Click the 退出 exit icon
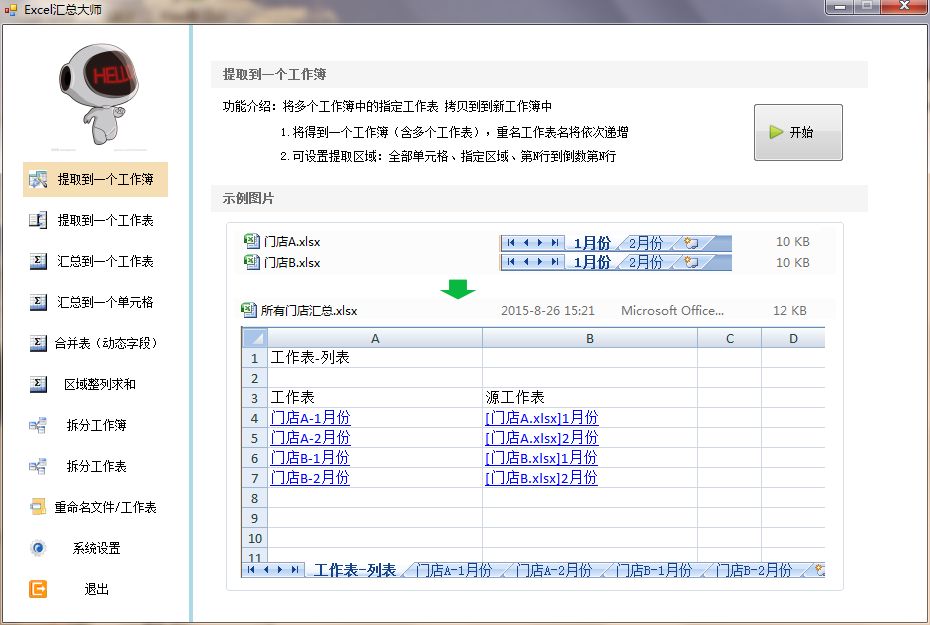 (x=37, y=589)
